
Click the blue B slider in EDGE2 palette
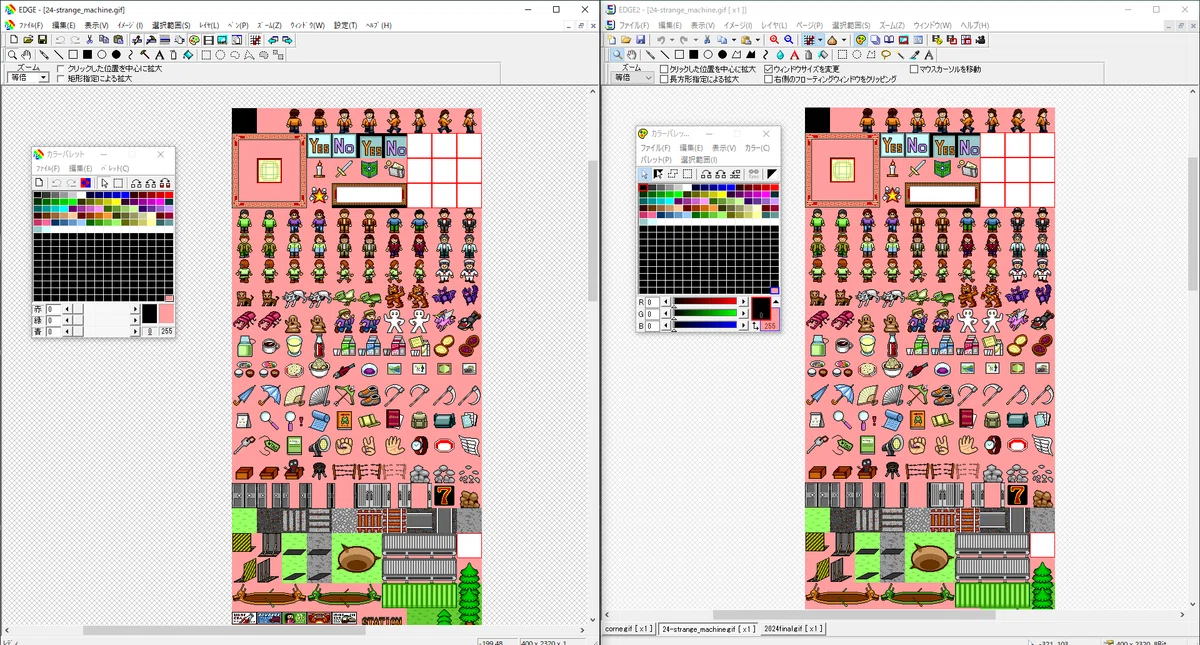pos(705,324)
